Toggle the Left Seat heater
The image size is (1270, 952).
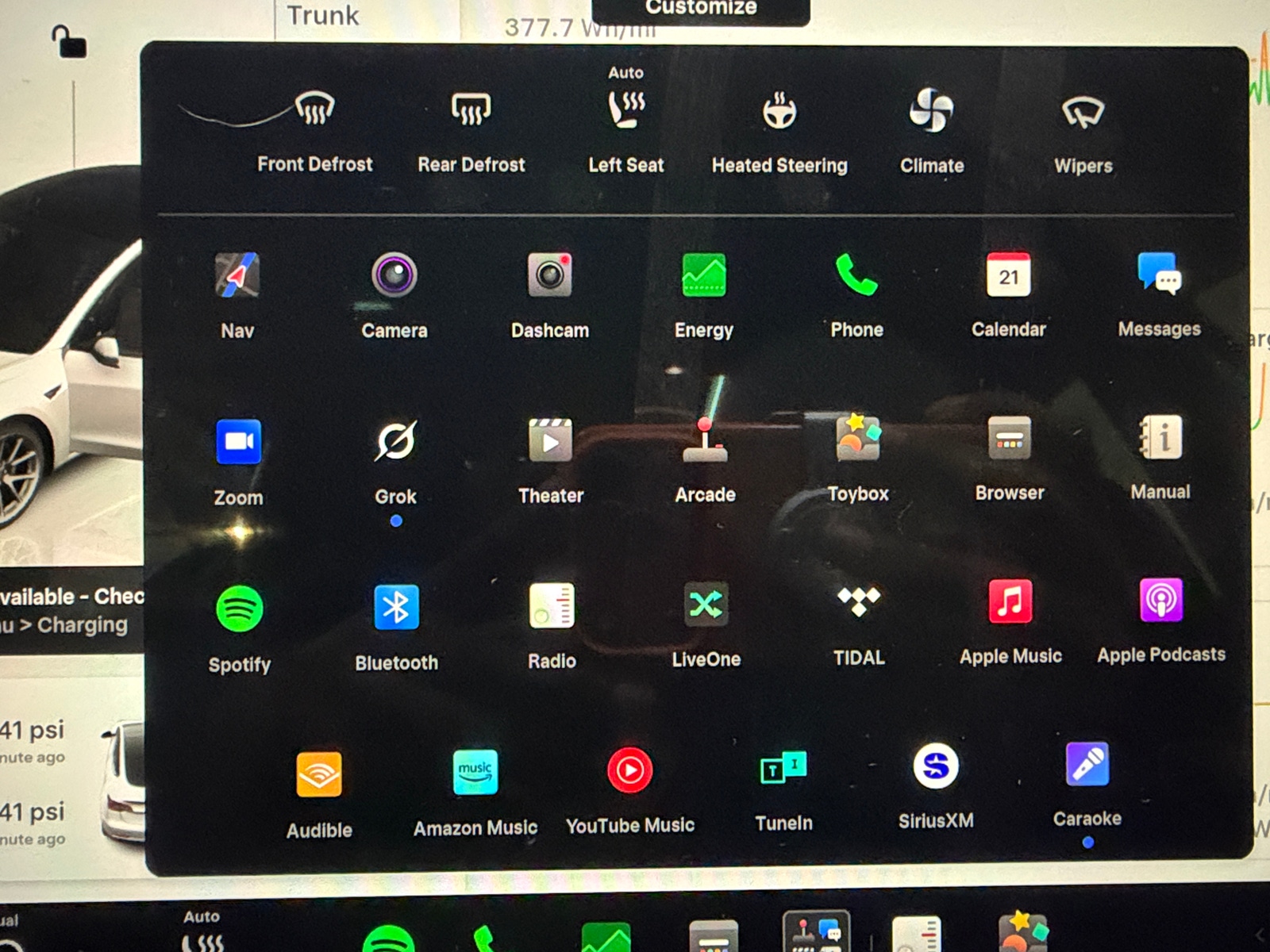click(x=626, y=110)
